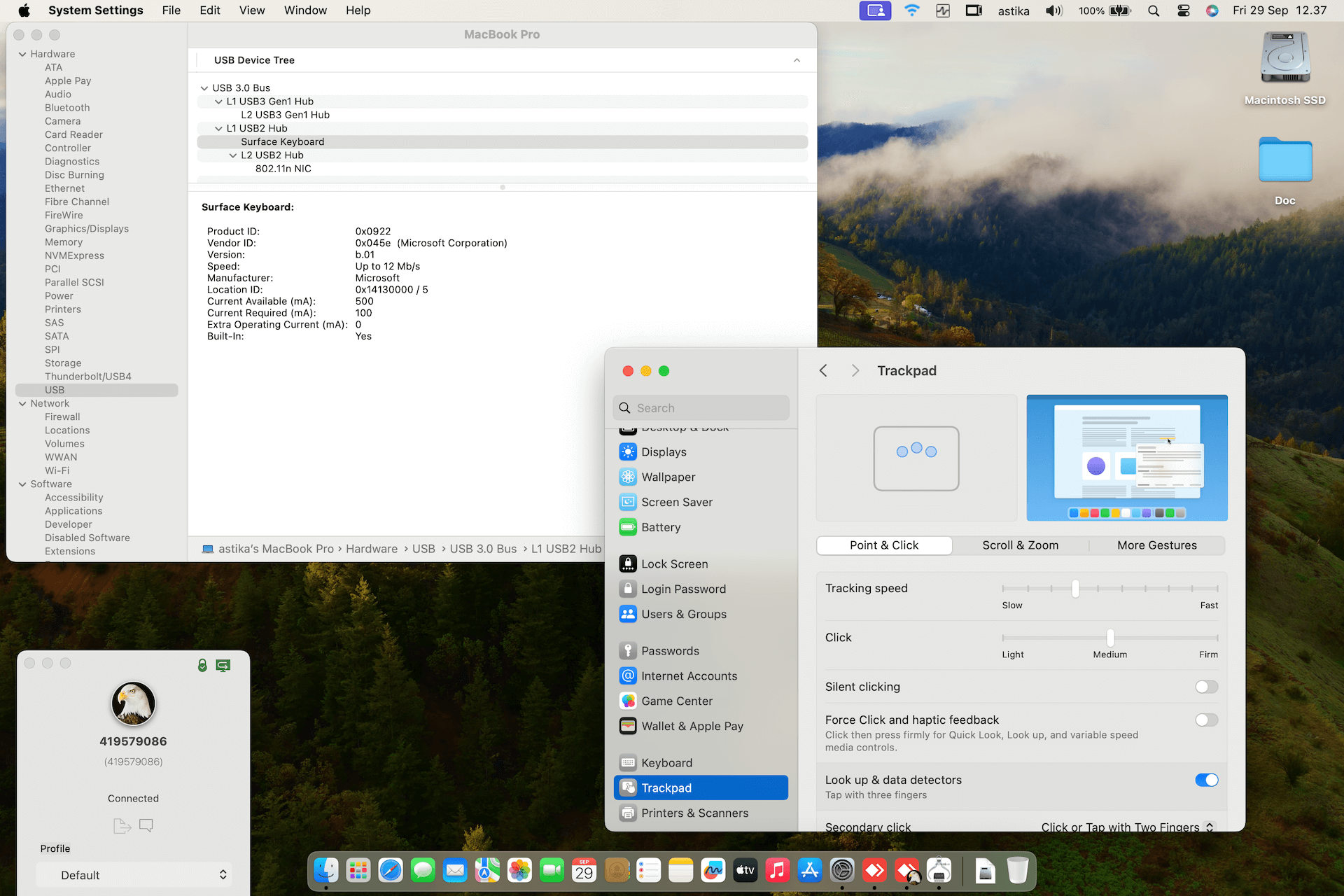Click Hardware in the bottom path bar
This screenshot has width=1344, height=896.
point(372,549)
